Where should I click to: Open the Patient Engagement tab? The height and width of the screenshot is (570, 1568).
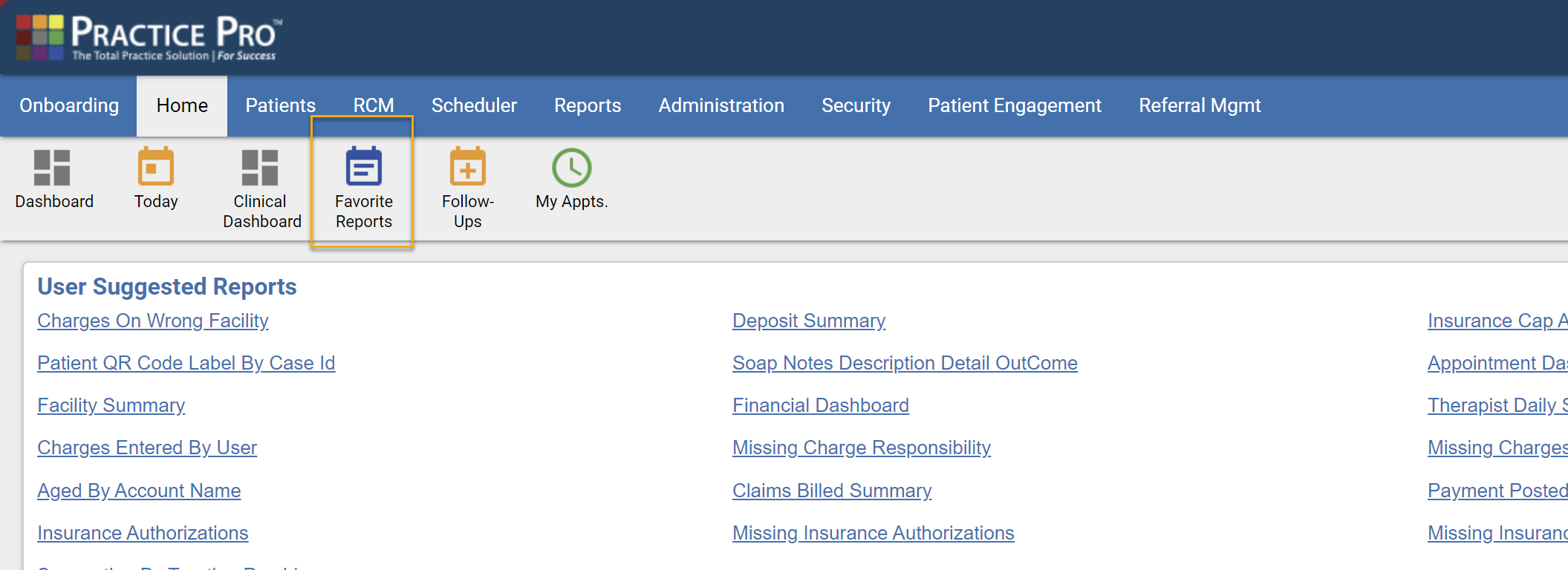(1015, 105)
